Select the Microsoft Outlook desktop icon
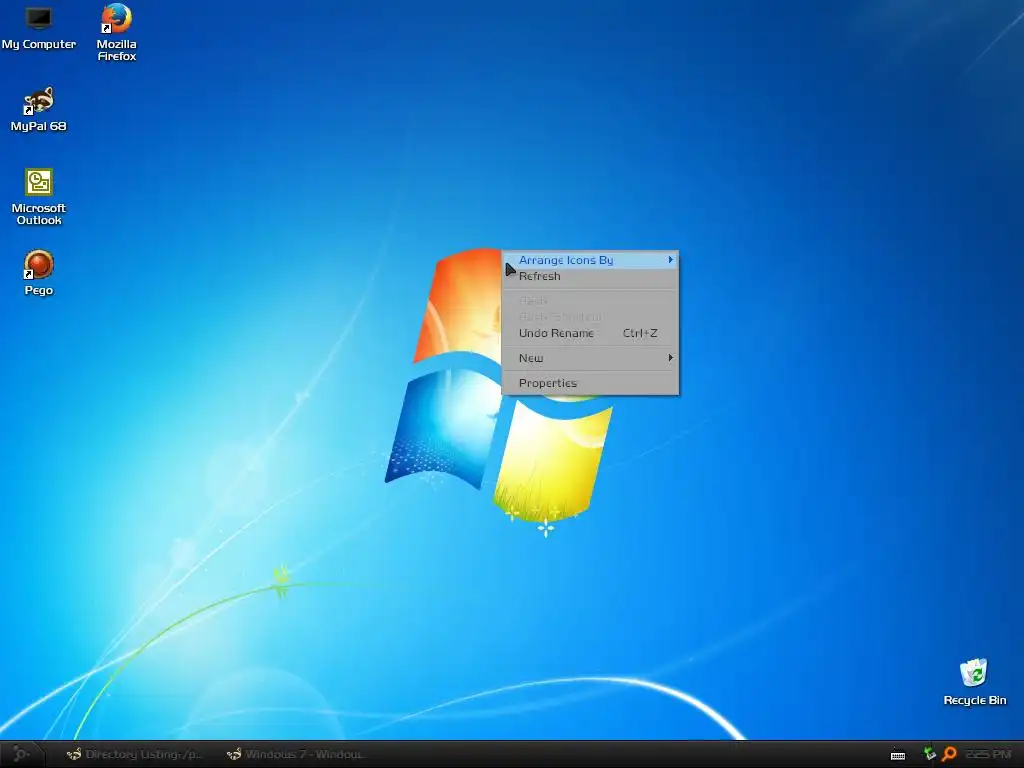This screenshot has width=1024, height=768. (x=39, y=197)
